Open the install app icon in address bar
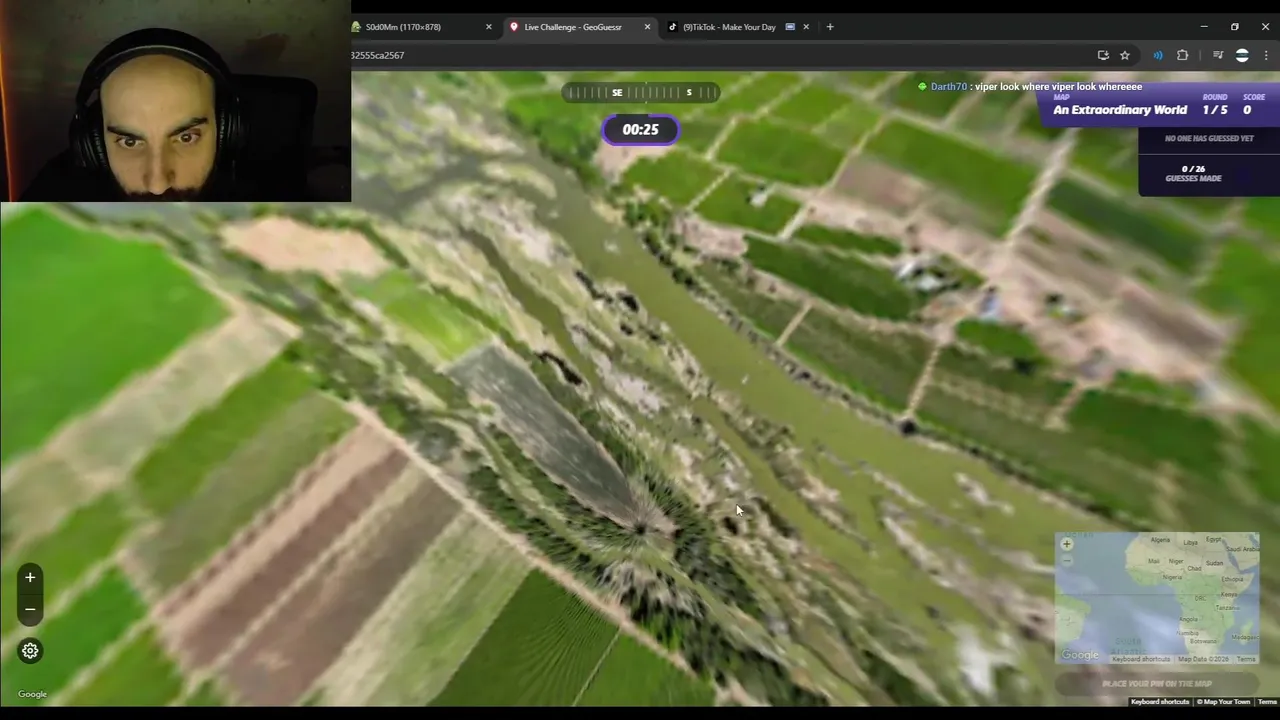The image size is (1280, 720). [1103, 55]
